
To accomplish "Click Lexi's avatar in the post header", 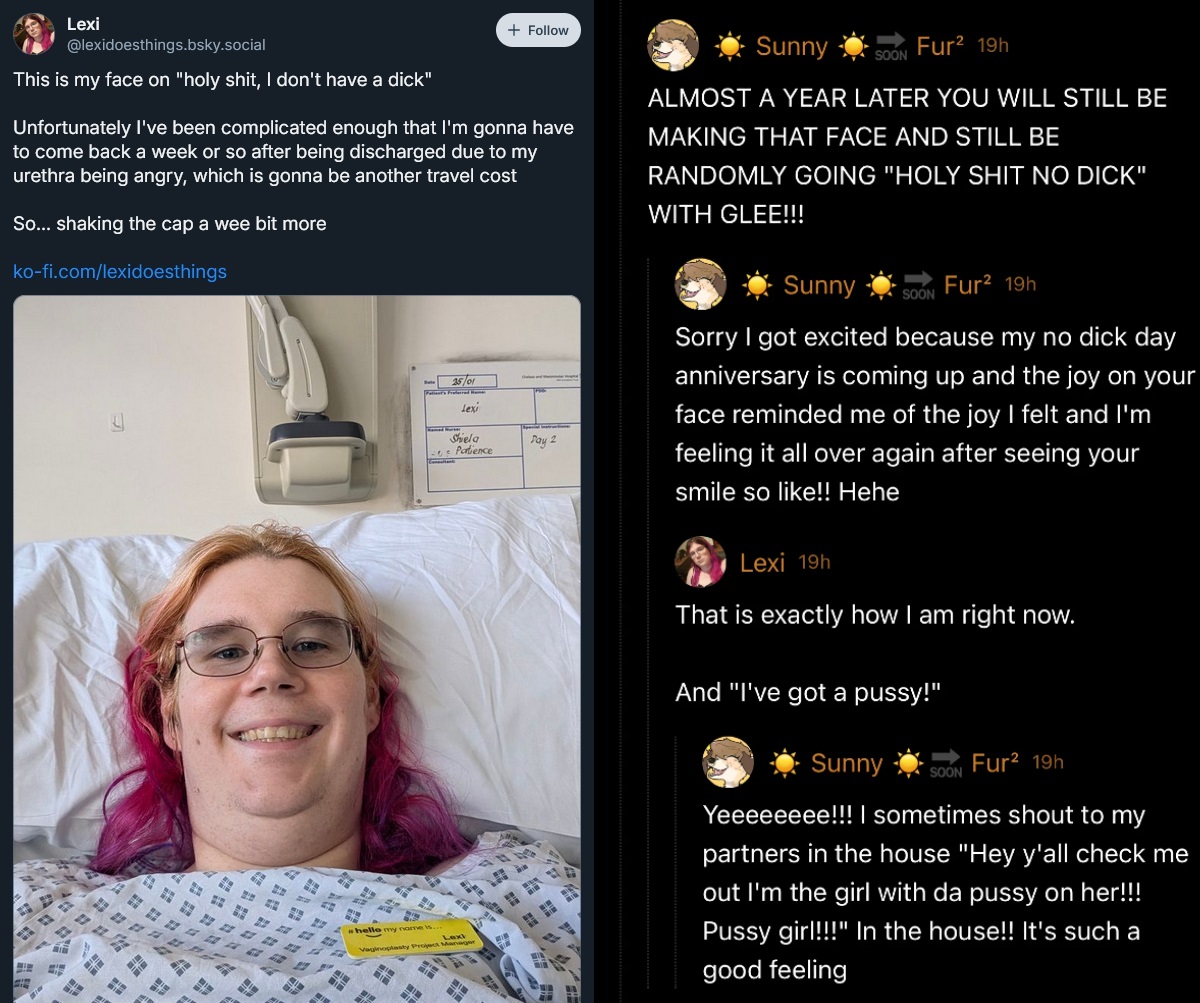I will pyautogui.click(x=34, y=35).
